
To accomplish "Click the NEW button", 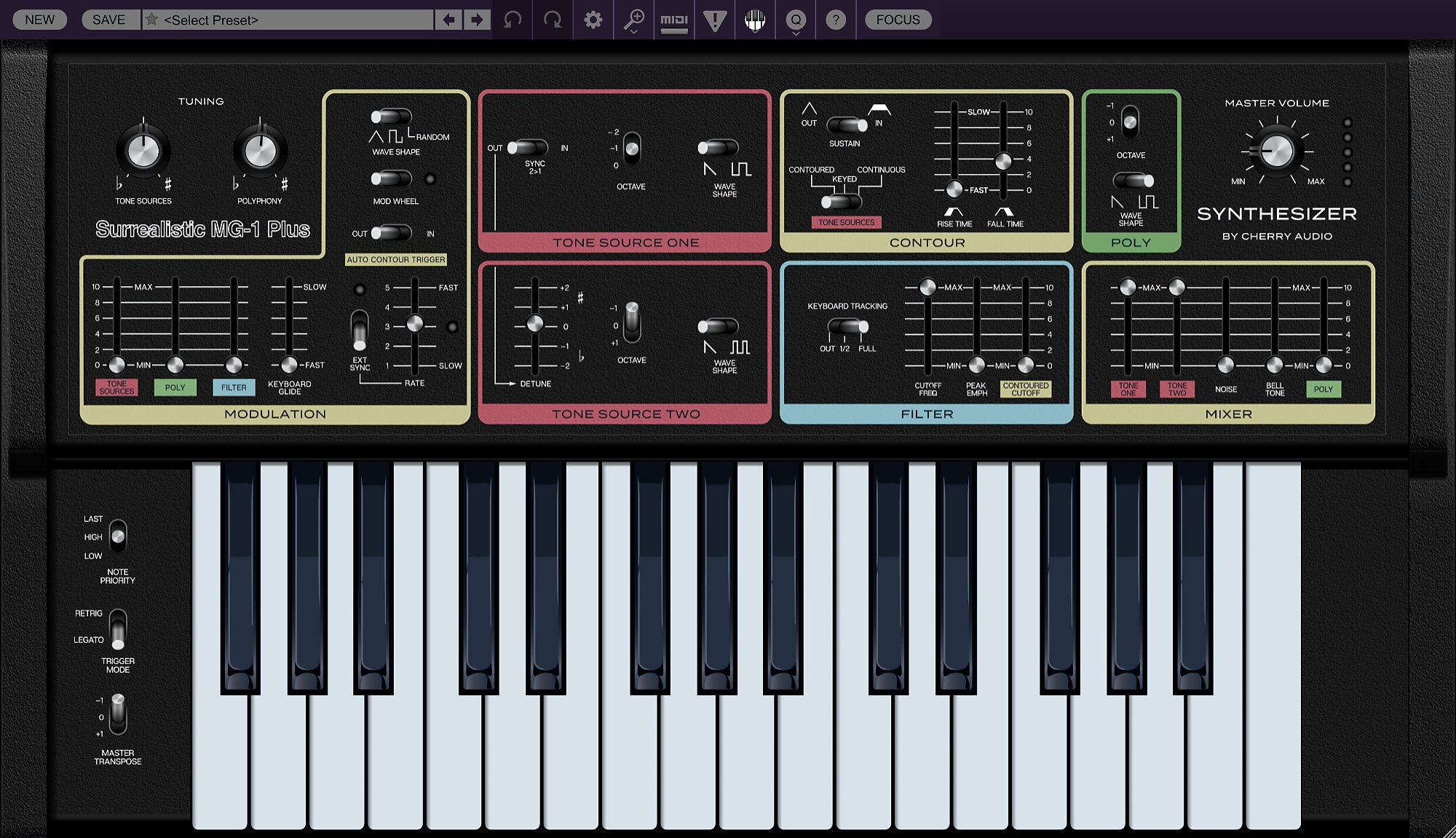I will pyautogui.click(x=39, y=20).
